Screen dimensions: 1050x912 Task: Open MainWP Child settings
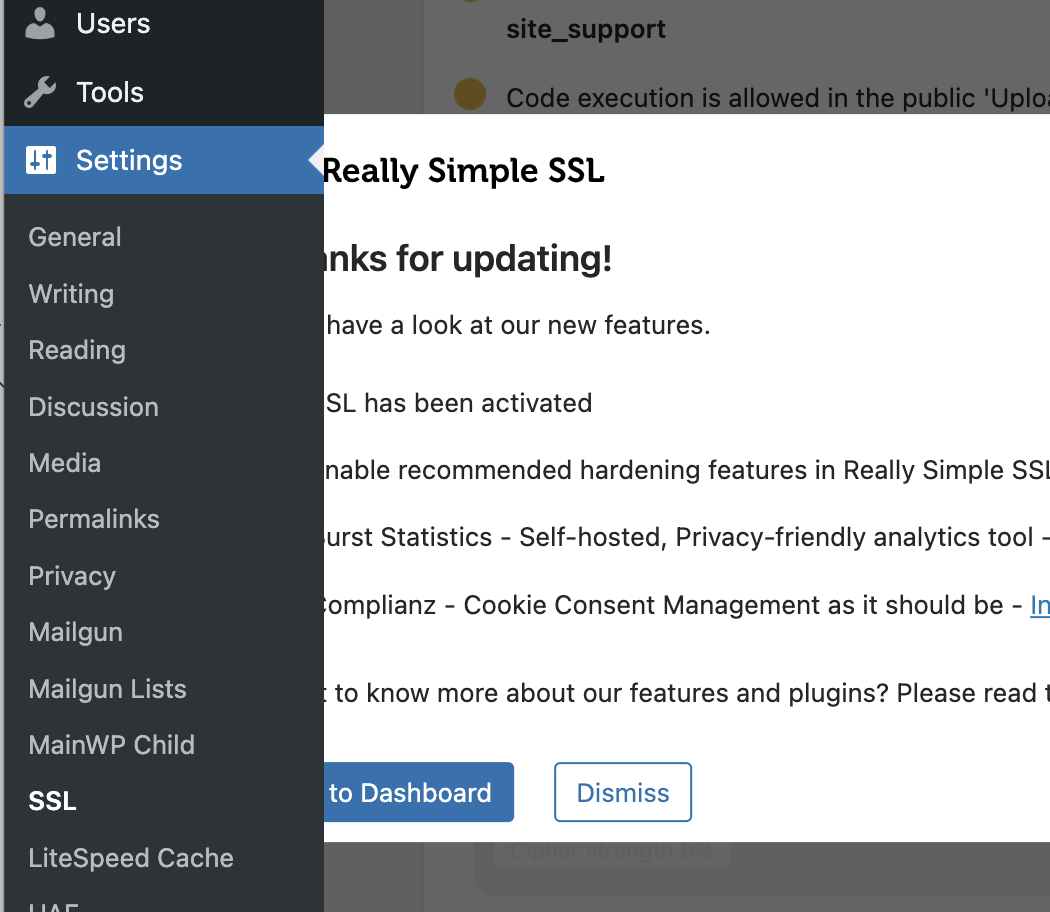pyautogui.click(x=111, y=745)
